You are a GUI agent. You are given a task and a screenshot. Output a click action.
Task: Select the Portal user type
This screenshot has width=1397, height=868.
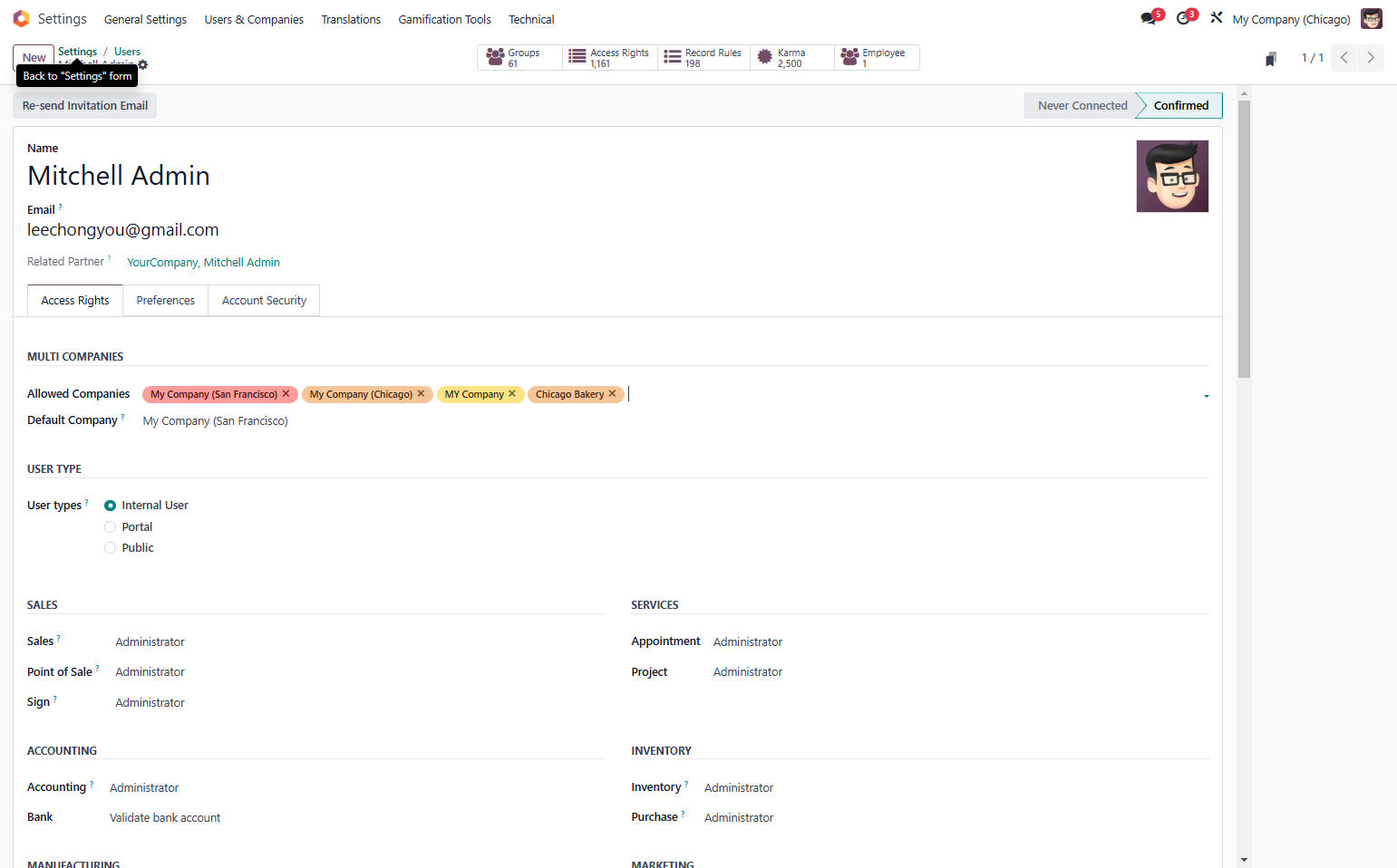(x=110, y=526)
